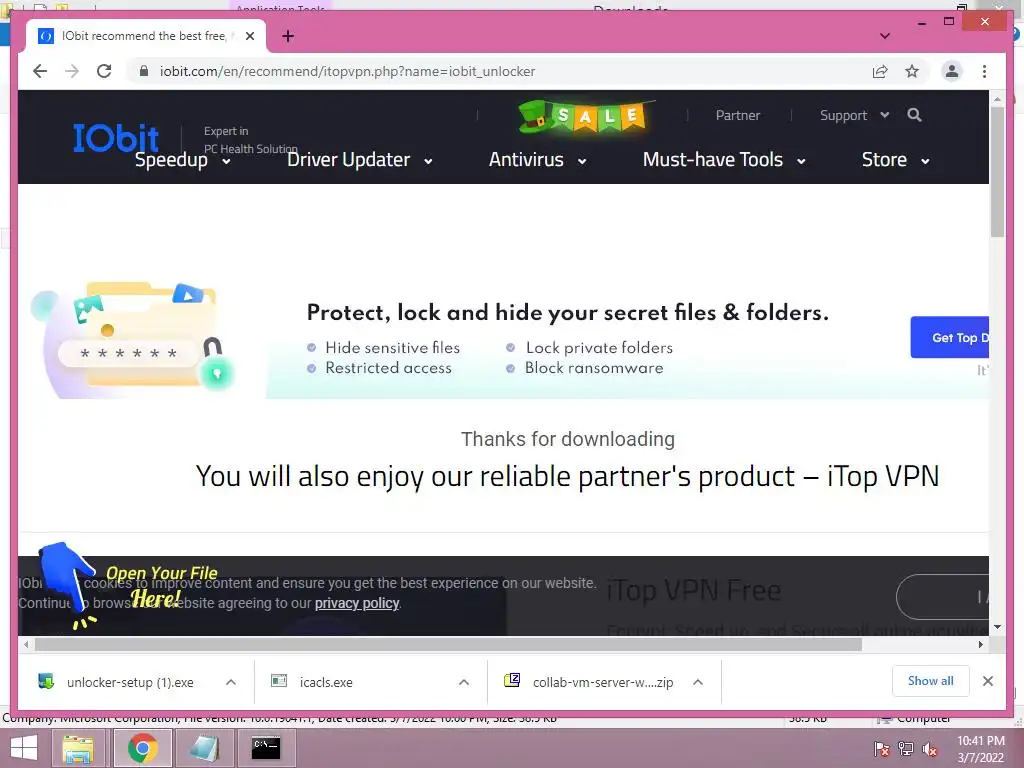
Task: Click the scroll-left arrow
Action: pos(26,645)
